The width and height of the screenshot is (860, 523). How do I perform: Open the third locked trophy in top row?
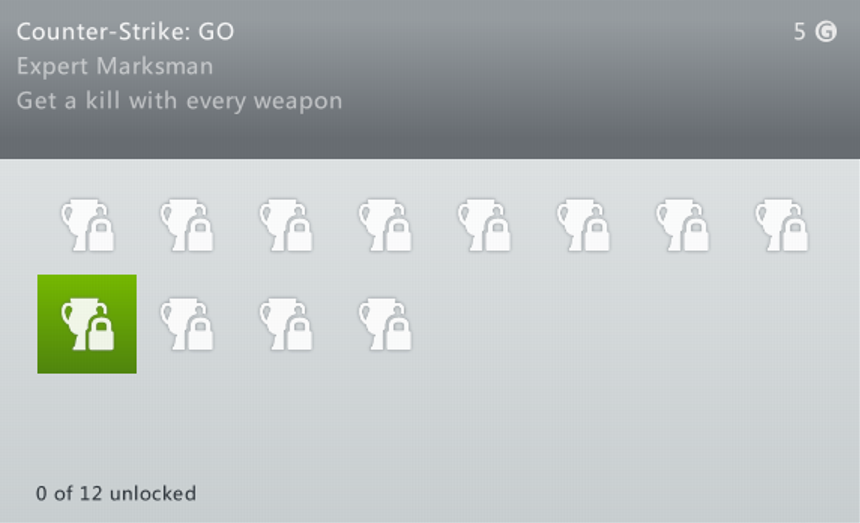click(285, 225)
